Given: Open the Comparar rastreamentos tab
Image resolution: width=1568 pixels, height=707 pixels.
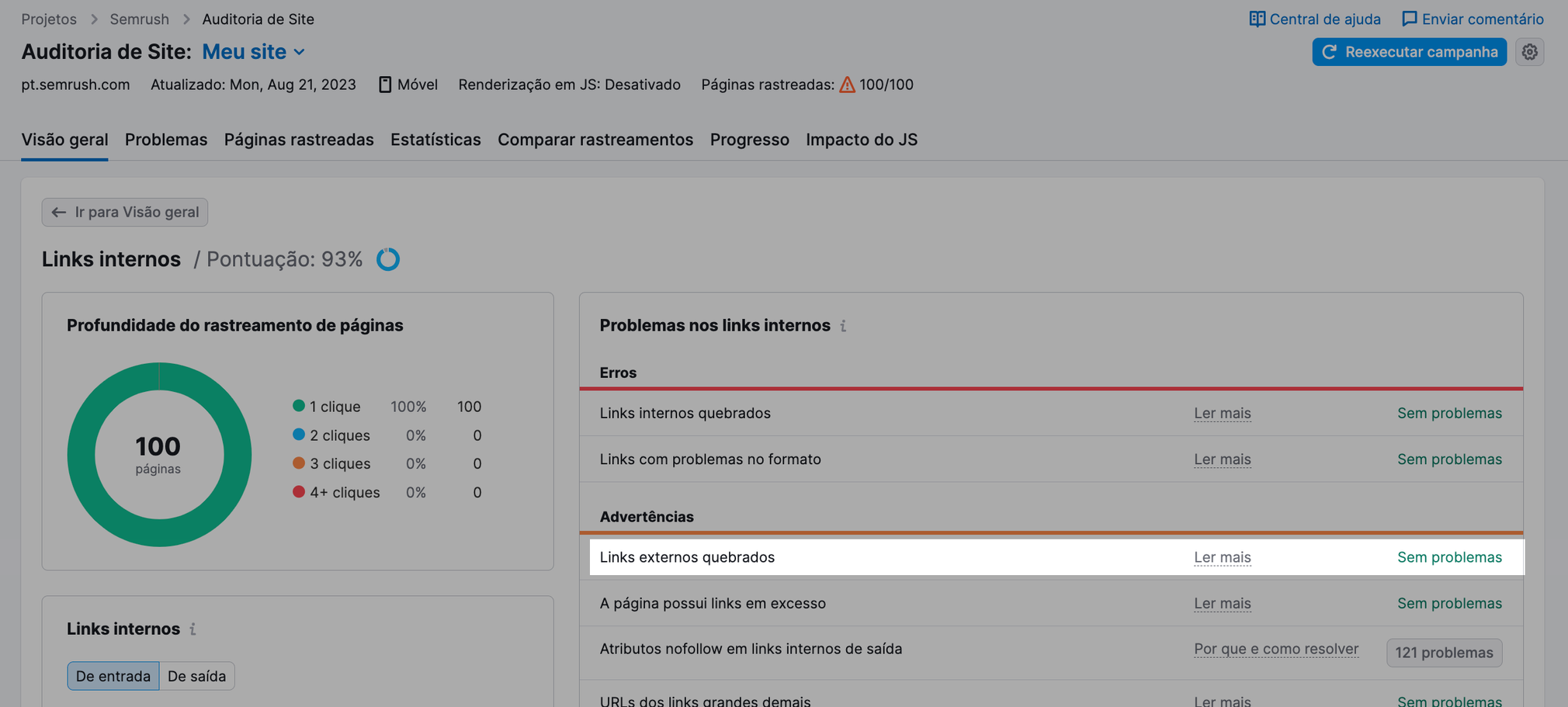Looking at the screenshot, I should 595,140.
